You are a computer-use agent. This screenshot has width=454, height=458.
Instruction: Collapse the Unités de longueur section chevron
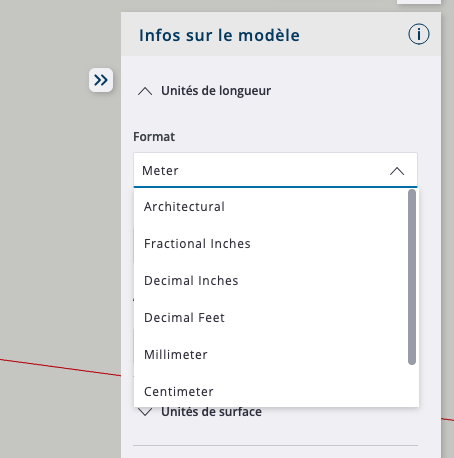coord(145,91)
